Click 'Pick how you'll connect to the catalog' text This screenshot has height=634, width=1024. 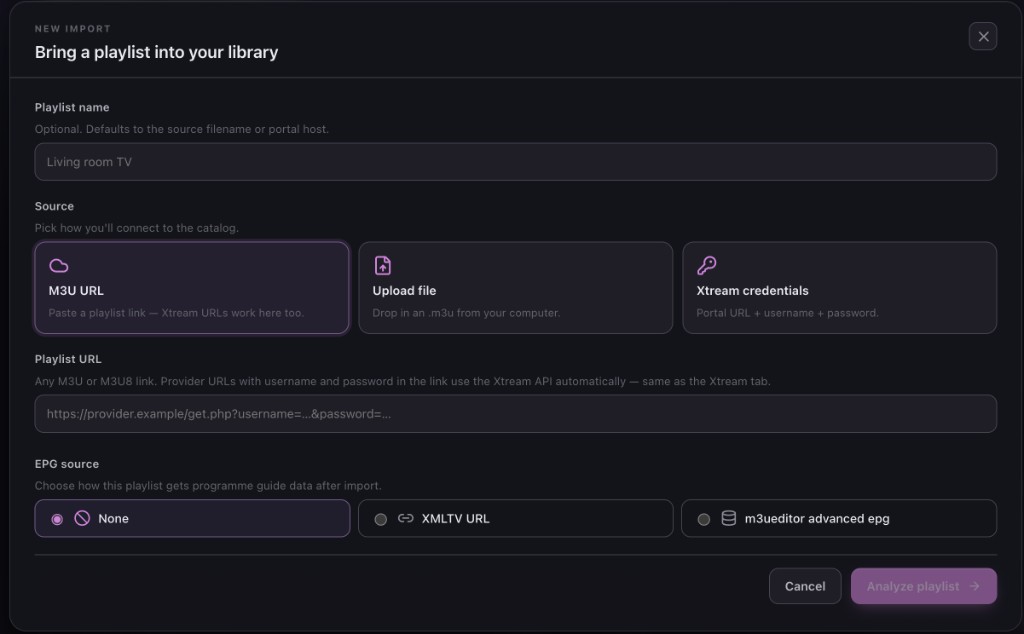click(x=136, y=228)
